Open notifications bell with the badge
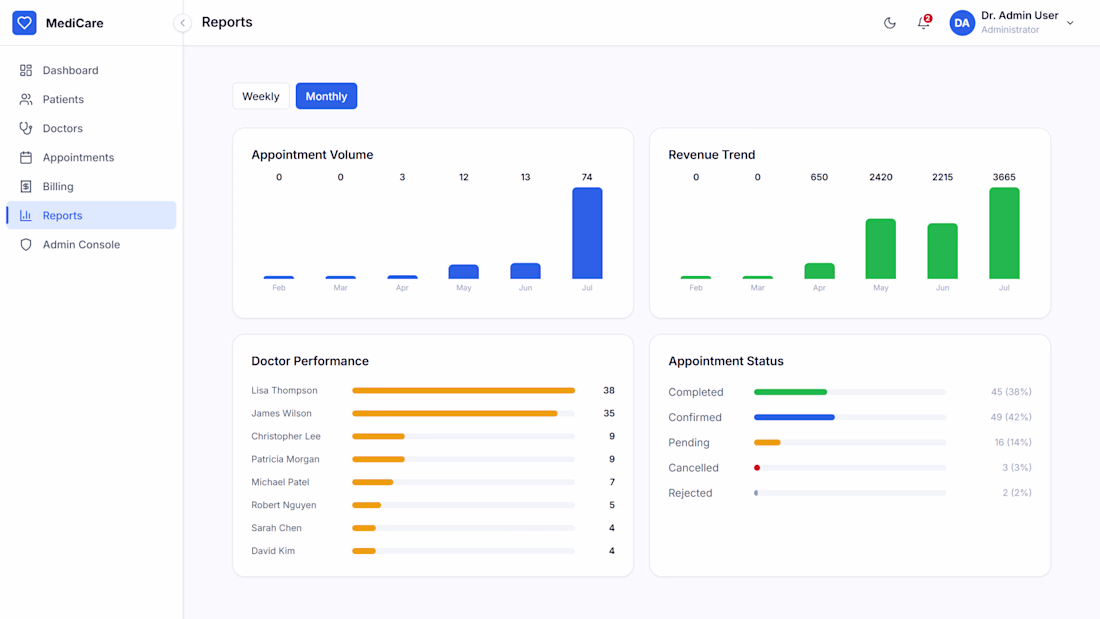Screen dimensions: 1100x619 [924, 22]
